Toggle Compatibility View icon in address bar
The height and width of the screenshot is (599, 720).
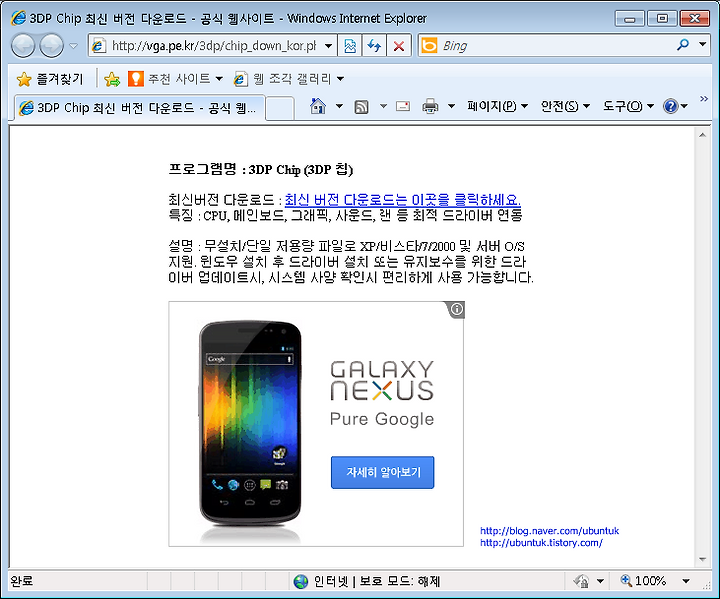[350, 46]
